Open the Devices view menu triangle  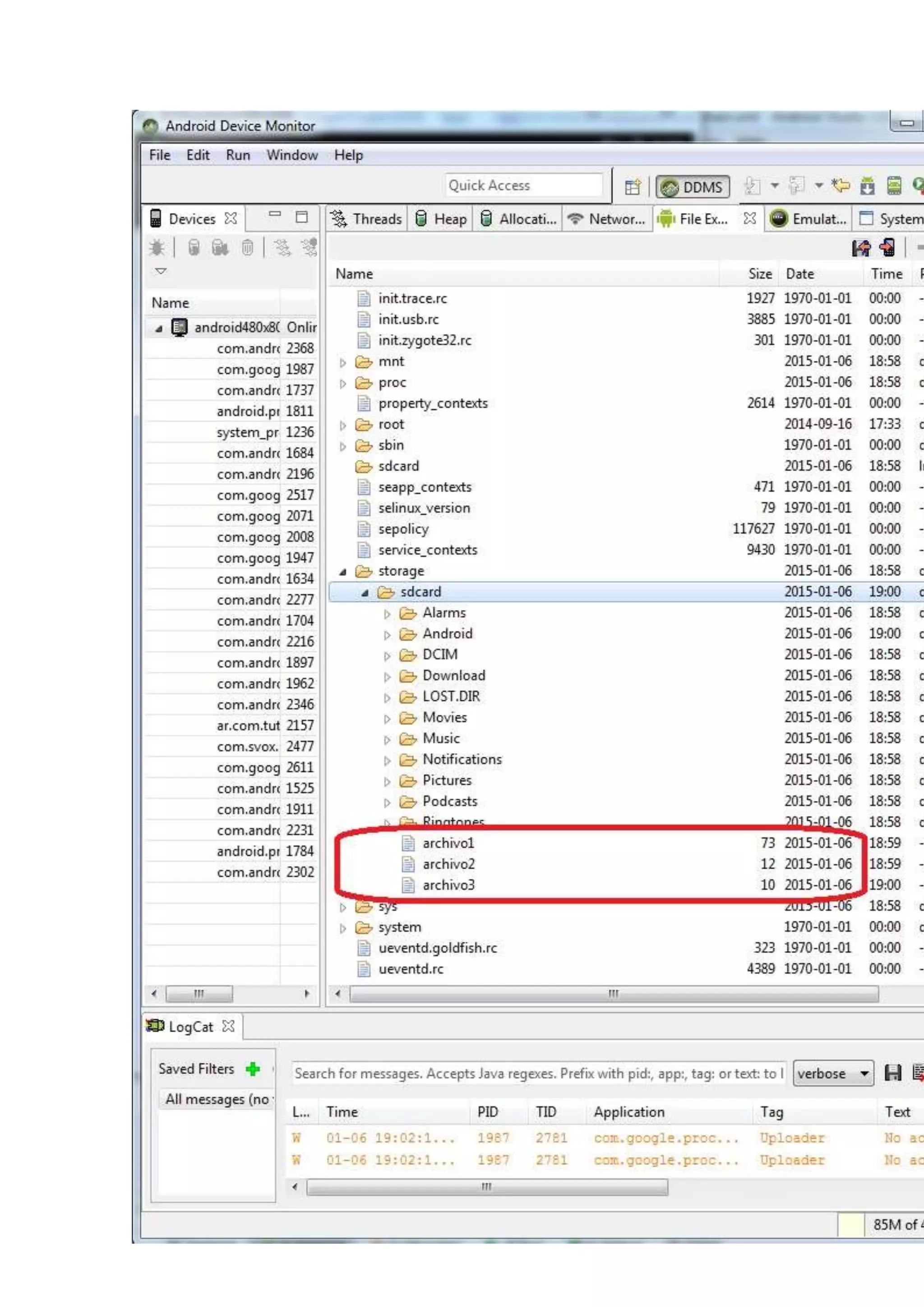click(x=161, y=271)
